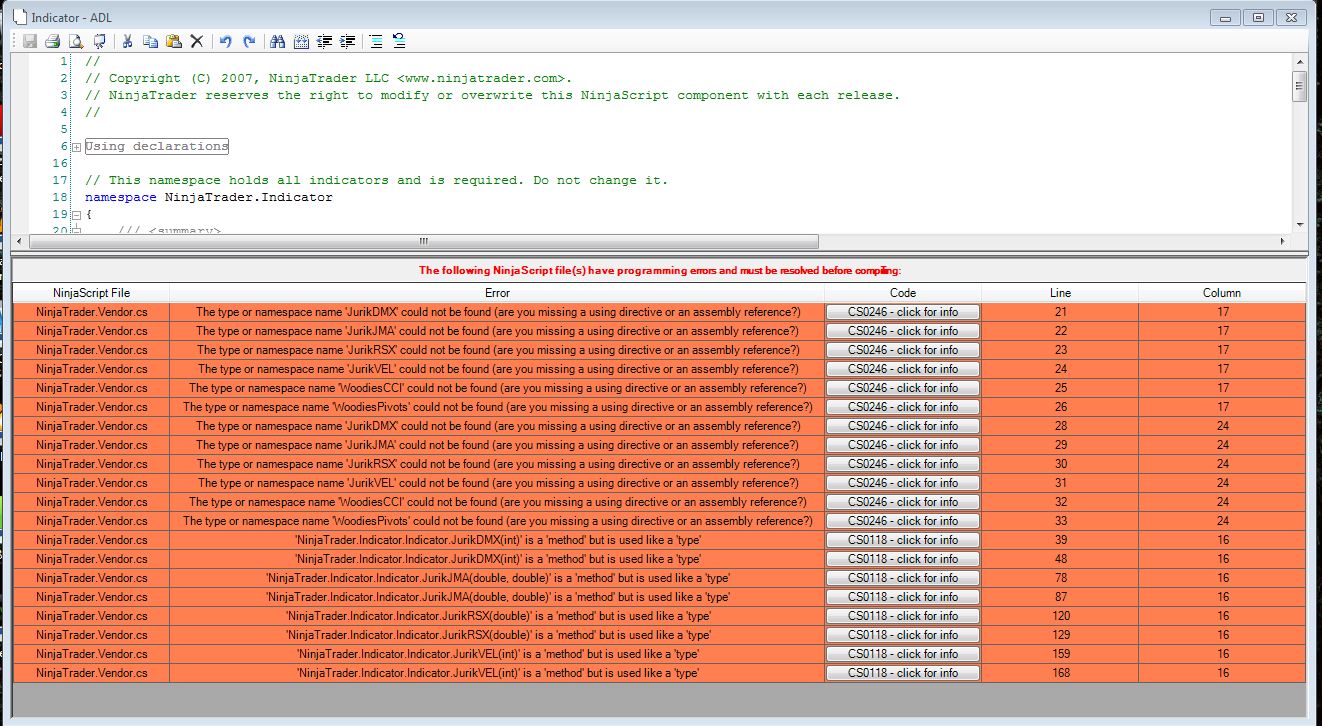
Task: Open CS0118 info for line 78 error
Action: point(903,578)
